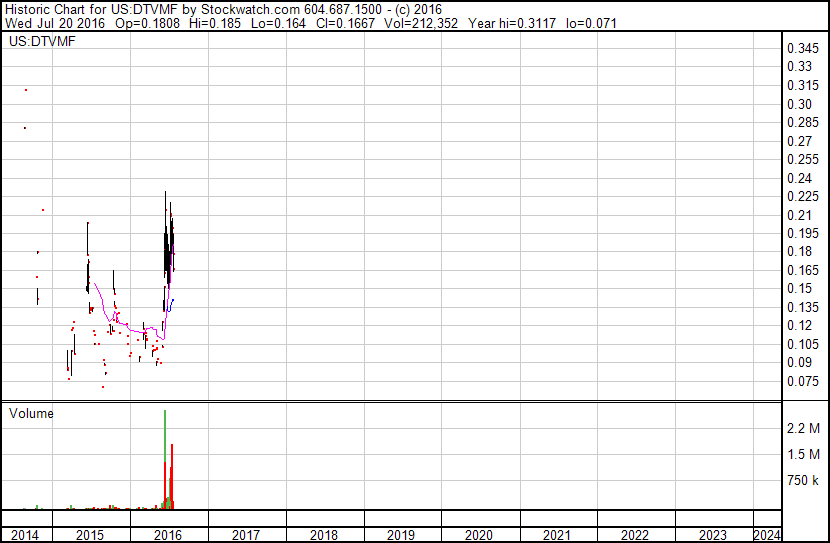This screenshot has width=830, height=543.
Task: Click the tall red volume bar in 2016
Action: click(x=172, y=475)
